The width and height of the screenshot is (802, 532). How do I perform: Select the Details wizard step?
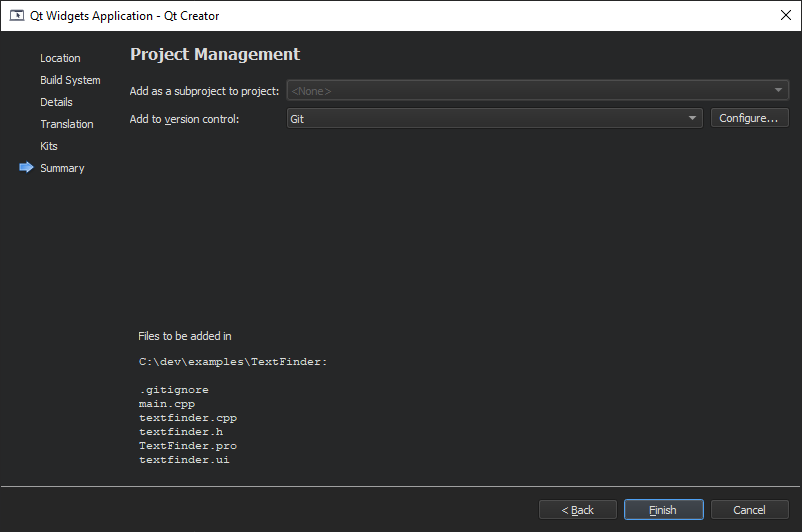pos(56,102)
